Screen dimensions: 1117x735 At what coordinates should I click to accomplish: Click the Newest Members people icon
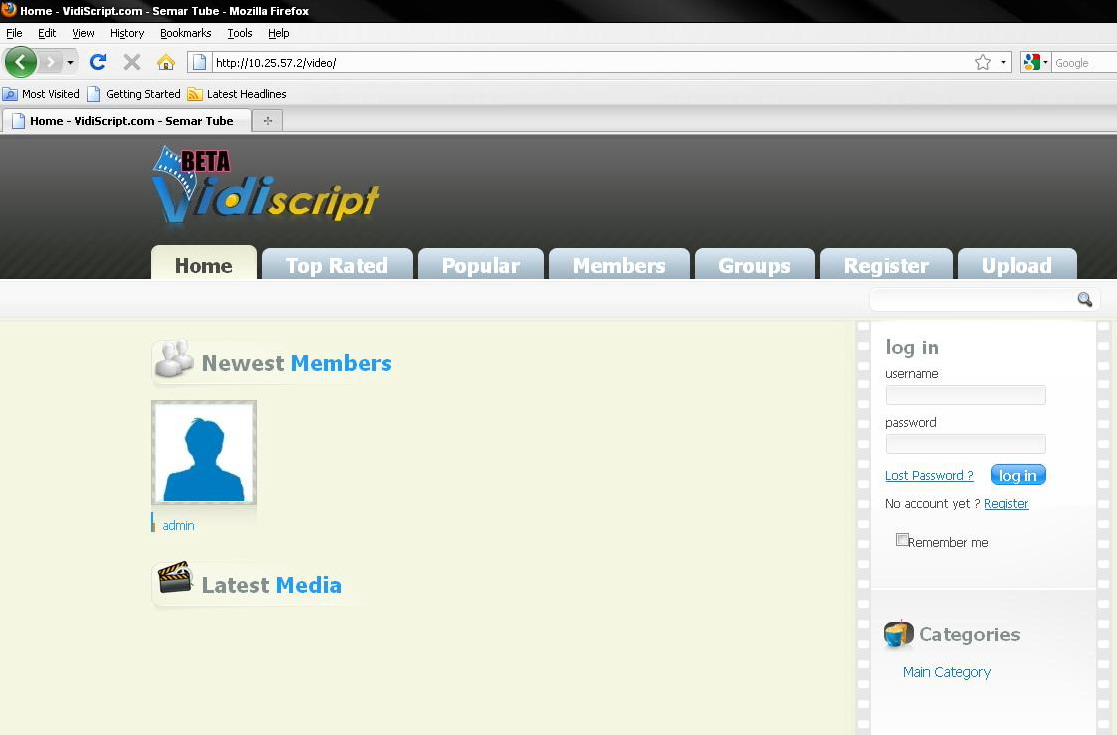coord(174,359)
